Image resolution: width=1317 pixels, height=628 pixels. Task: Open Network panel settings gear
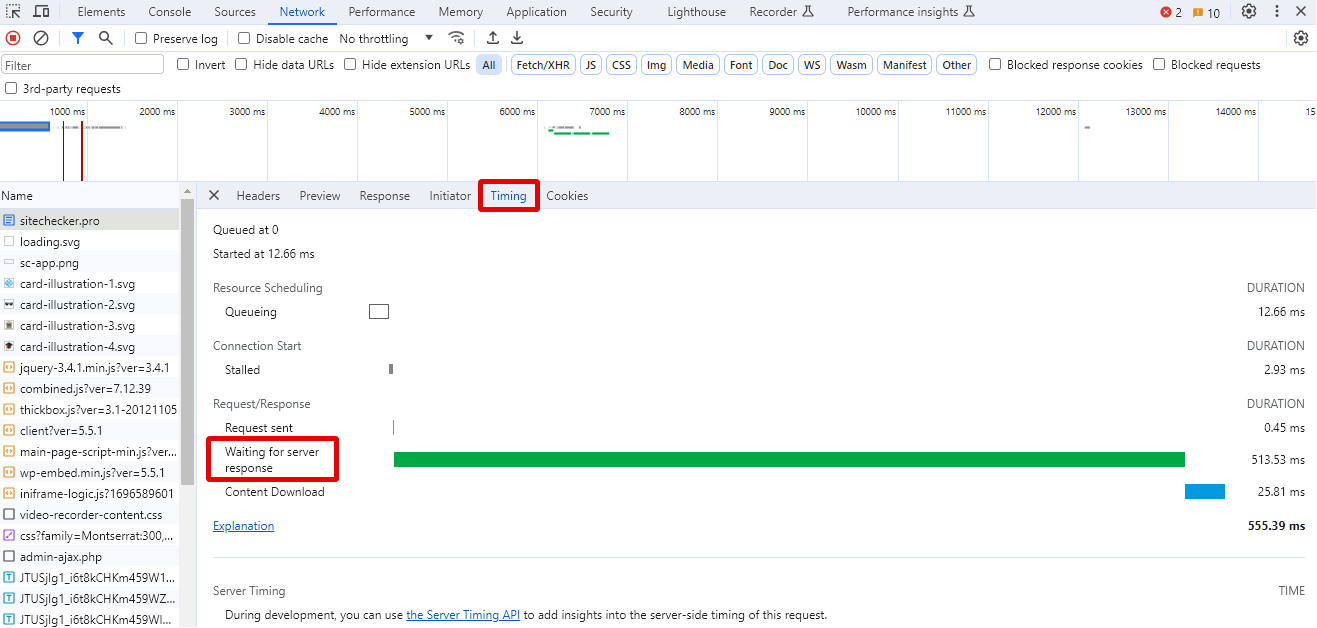click(x=1301, y=38)
